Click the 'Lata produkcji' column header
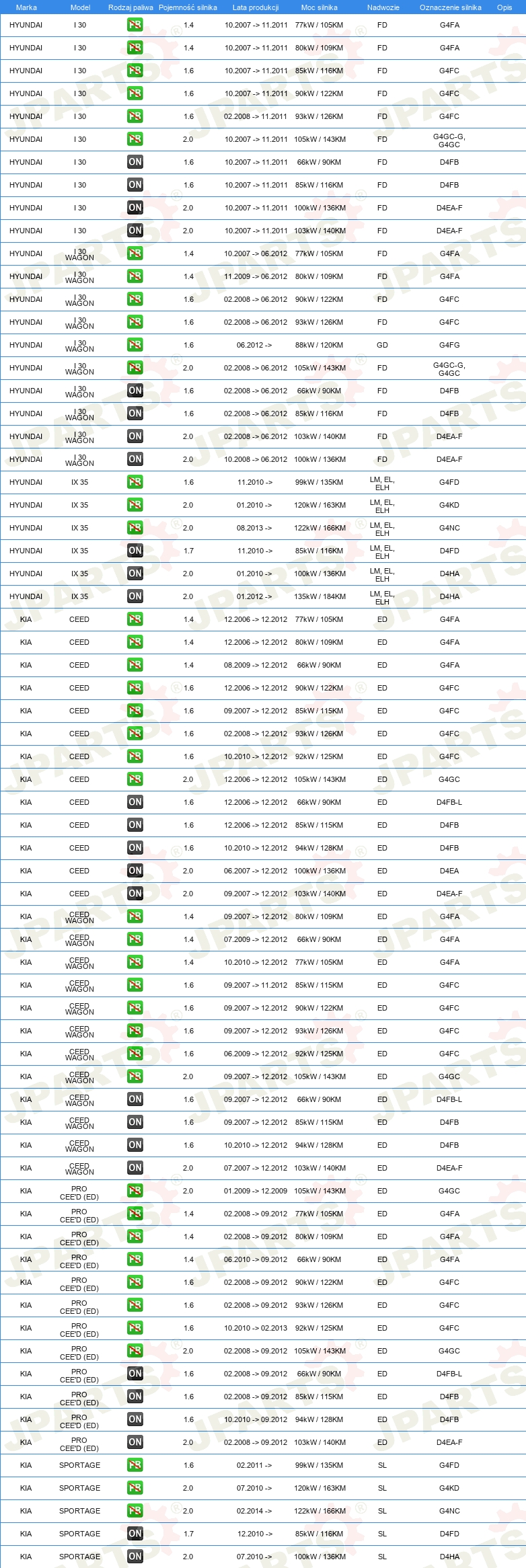Screen dimensions: 526x1568 point(256,7)
